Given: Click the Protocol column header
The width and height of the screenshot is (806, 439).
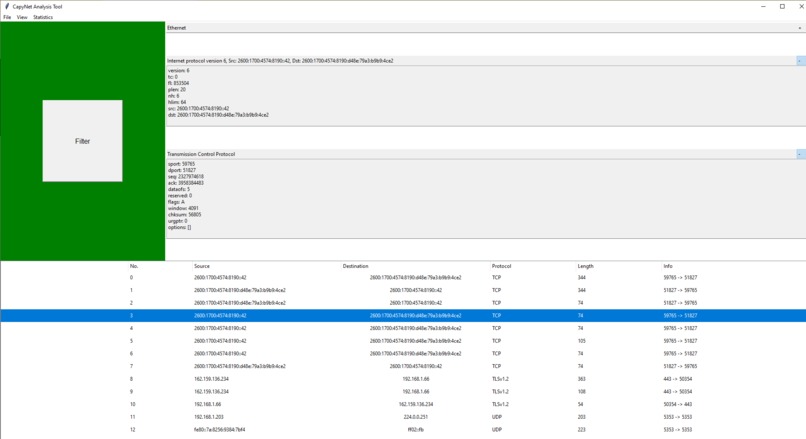Looking at the screenshot, I should click(501, 266).
